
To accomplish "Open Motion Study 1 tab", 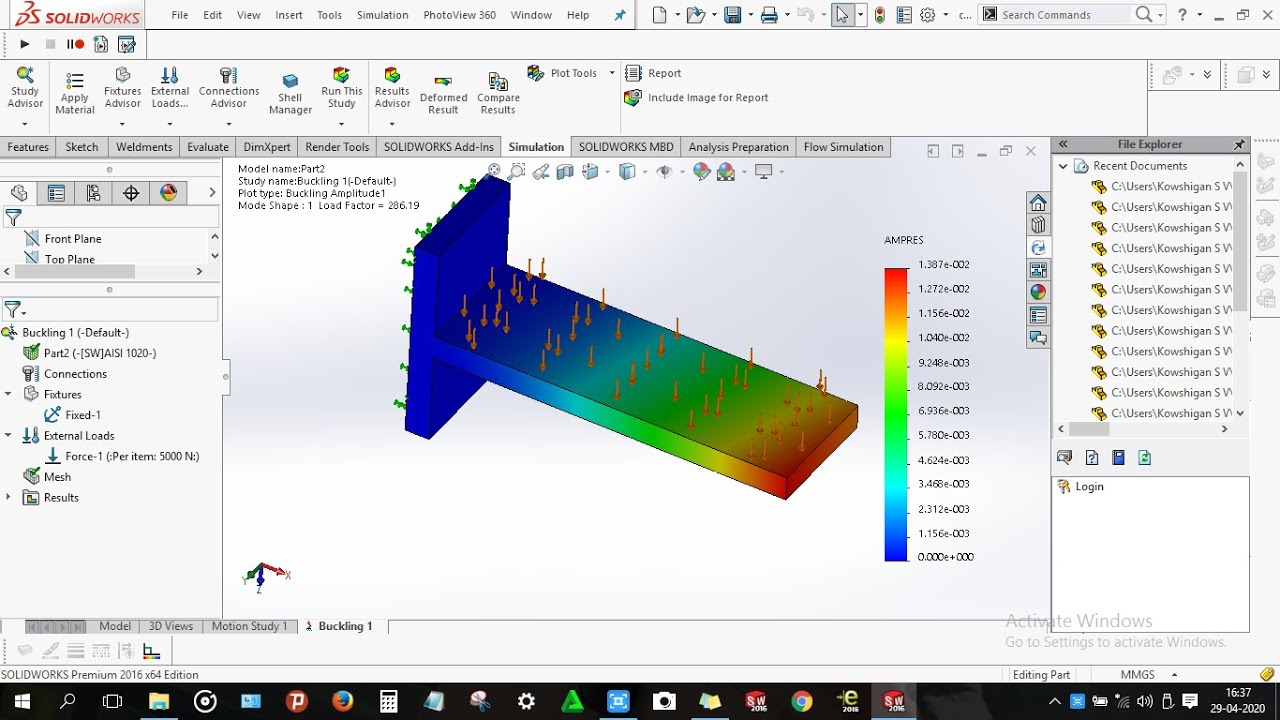I will [249, 626].
